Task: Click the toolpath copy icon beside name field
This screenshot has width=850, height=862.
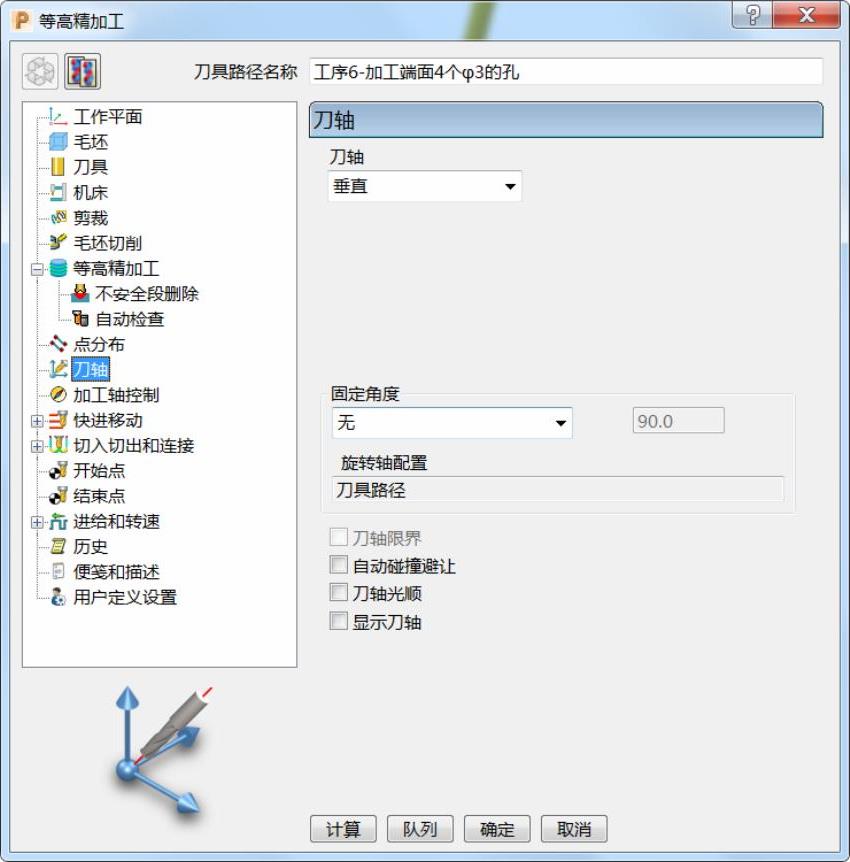Action: [x=82, y=71]
